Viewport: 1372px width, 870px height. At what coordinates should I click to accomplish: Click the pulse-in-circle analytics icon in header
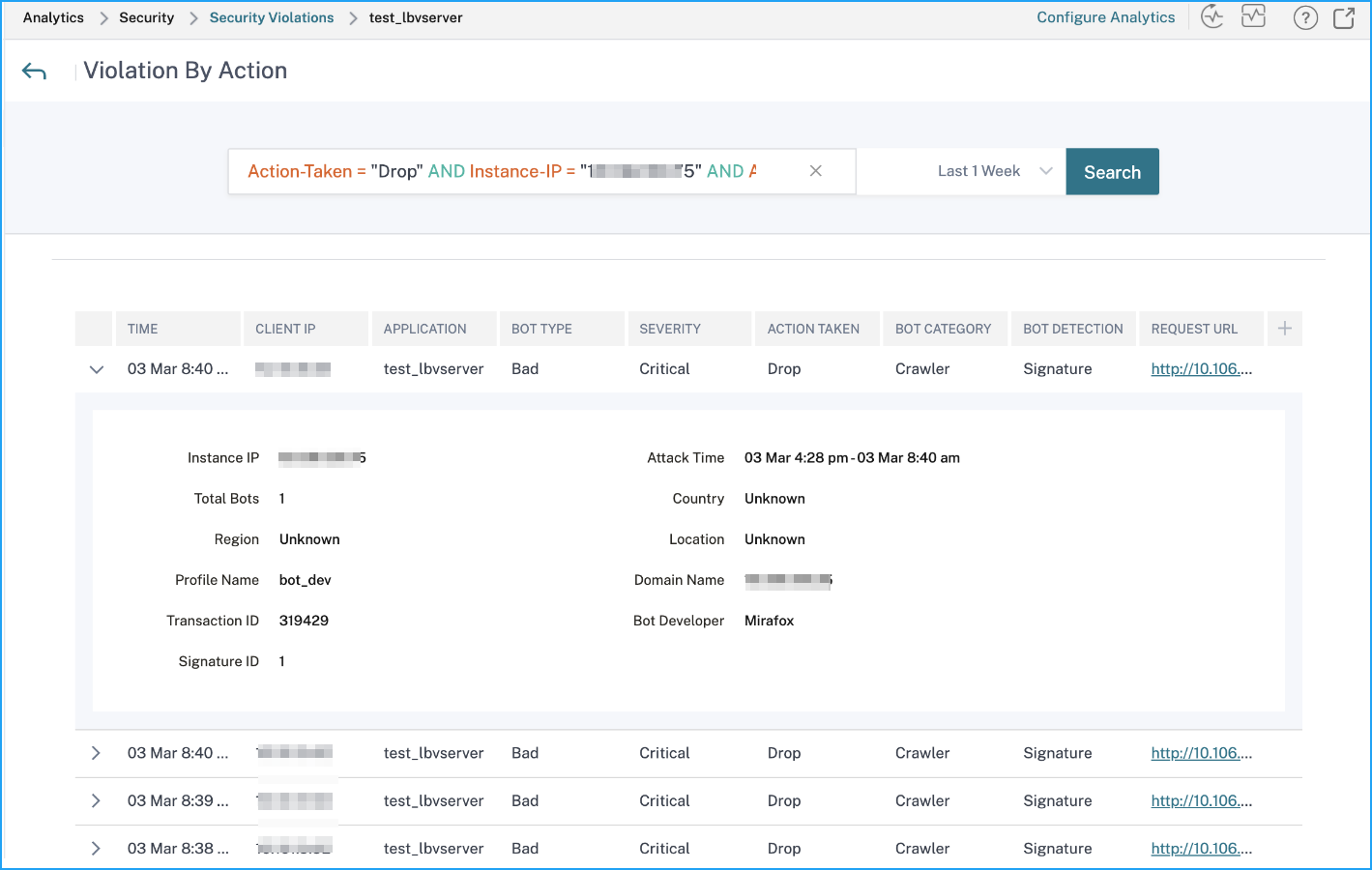1212,16
